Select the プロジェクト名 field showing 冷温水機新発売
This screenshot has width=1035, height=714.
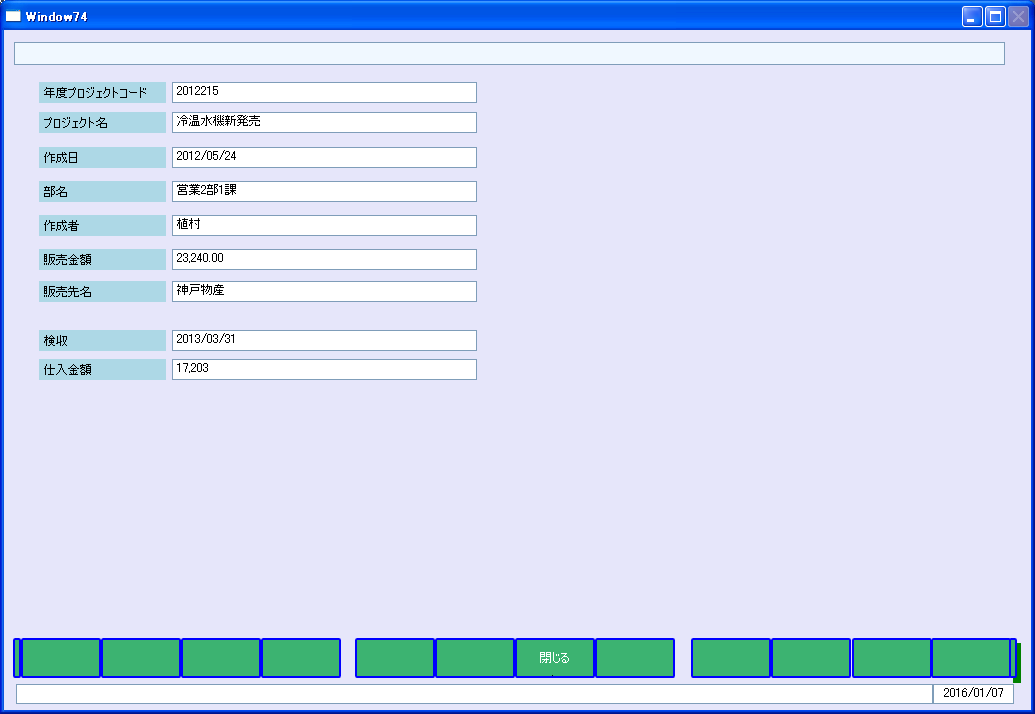tap(324, 122)
